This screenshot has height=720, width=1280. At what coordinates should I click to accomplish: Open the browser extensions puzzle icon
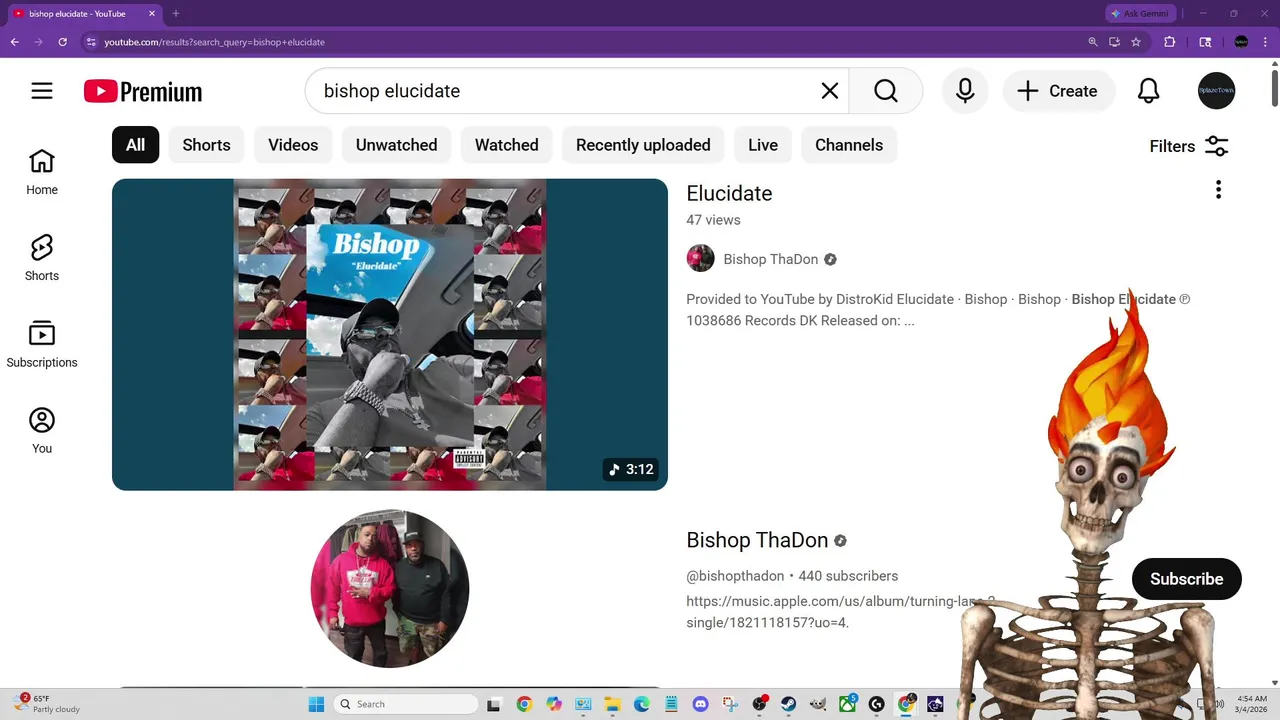tap(1169, 42)
